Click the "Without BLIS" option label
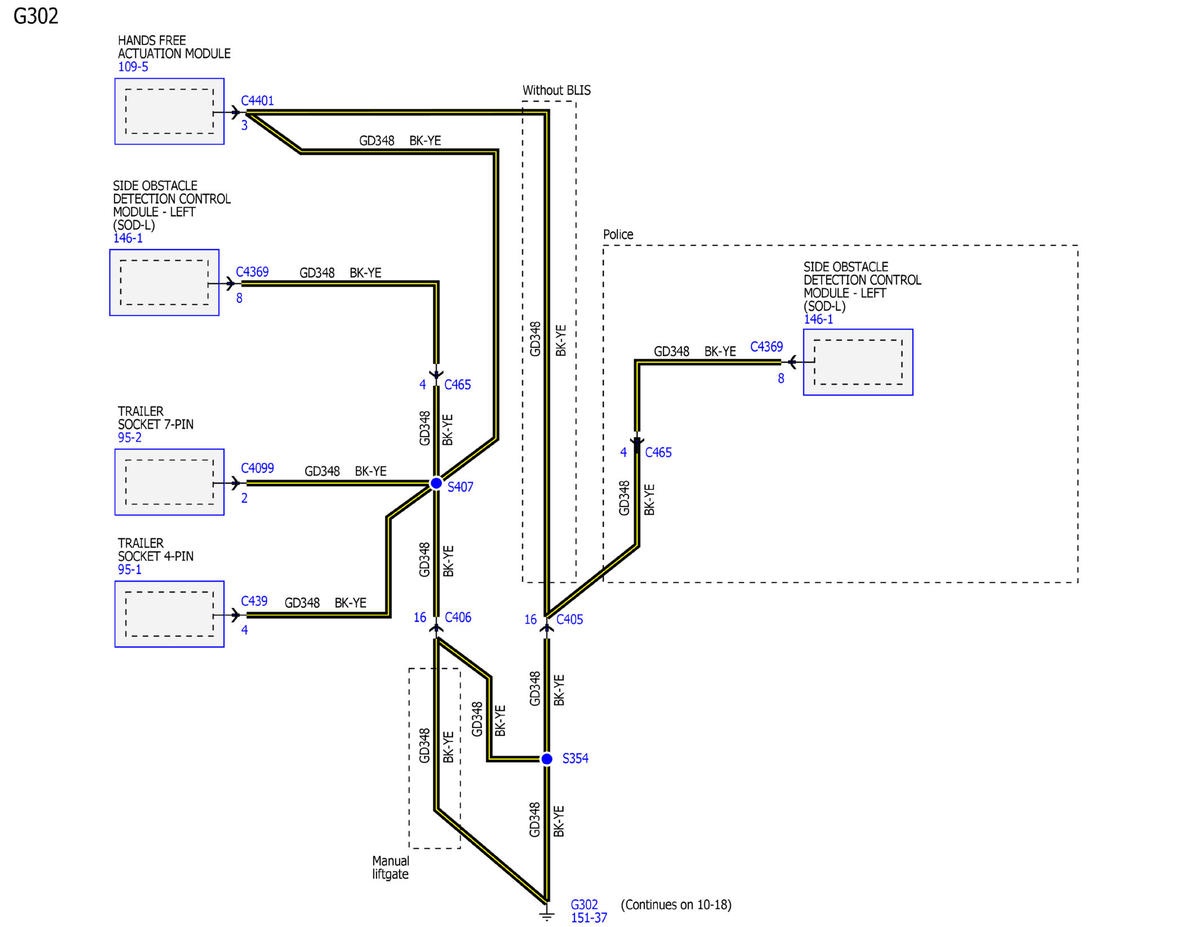Screen dimensions: 1200x927 point(556,90)
